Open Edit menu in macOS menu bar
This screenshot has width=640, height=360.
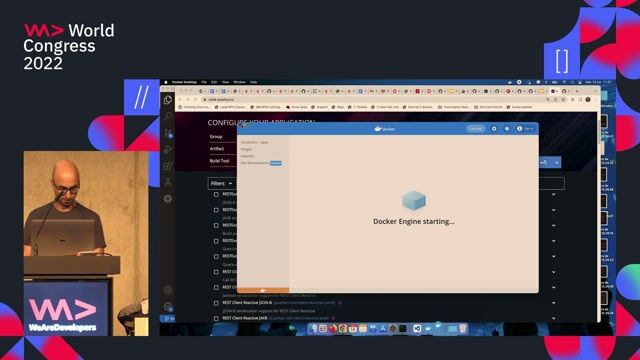214,82
